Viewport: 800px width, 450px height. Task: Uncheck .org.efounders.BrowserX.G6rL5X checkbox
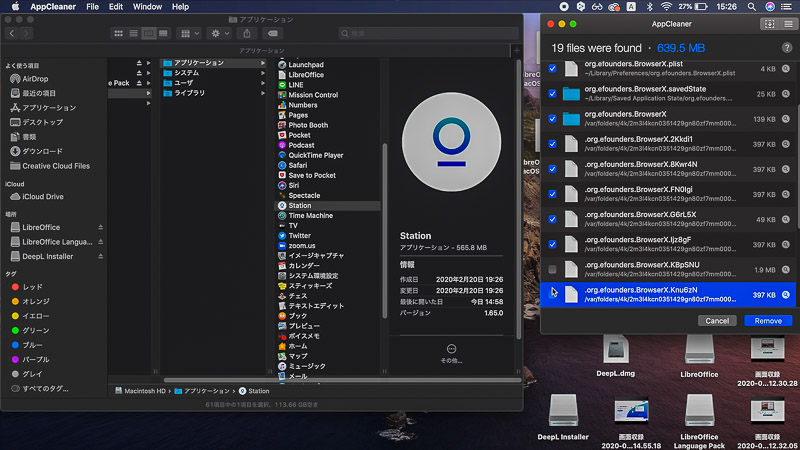point(552,219)
